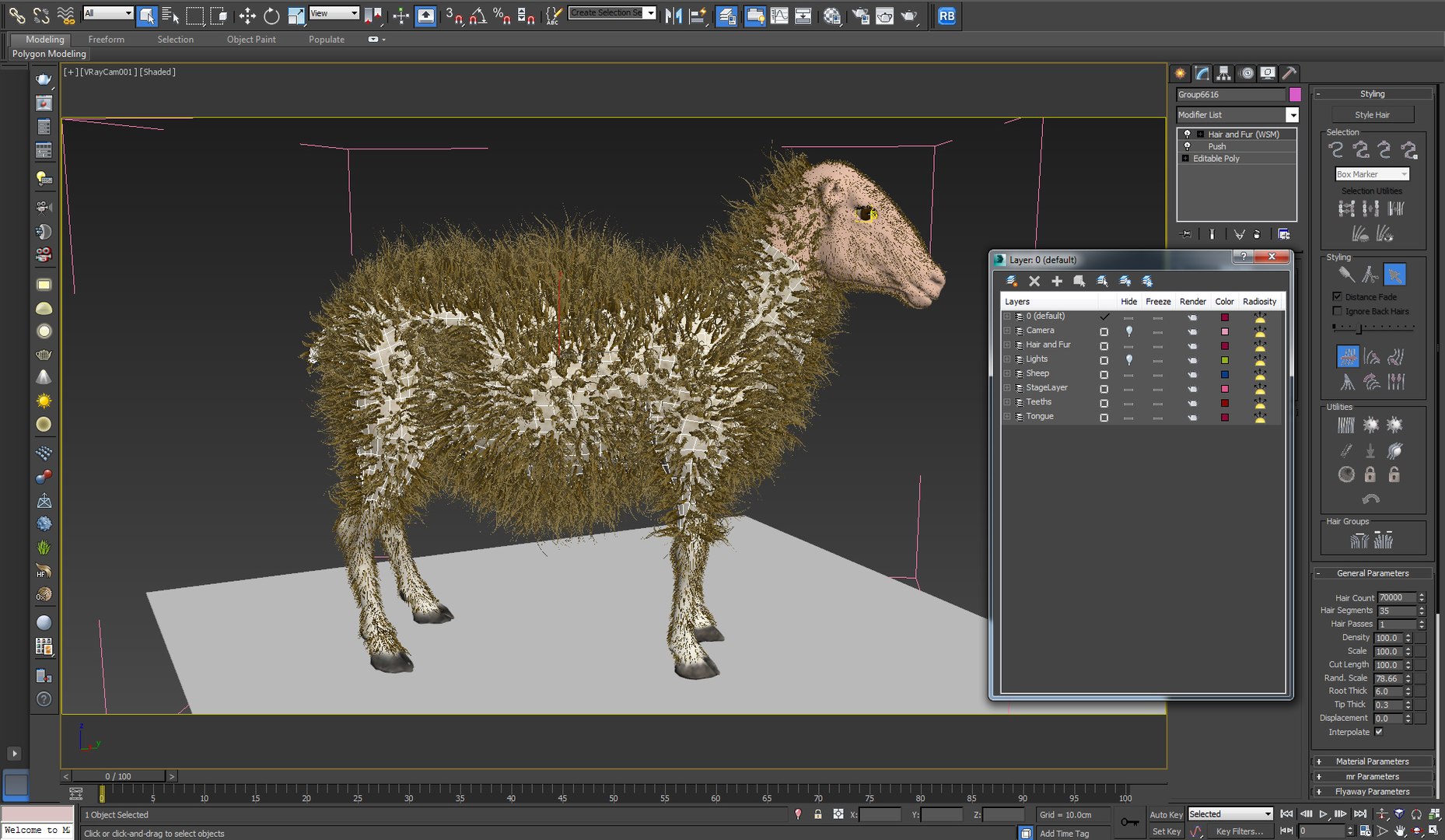Select the Hair Brush styling tool

coord(1345,275)
